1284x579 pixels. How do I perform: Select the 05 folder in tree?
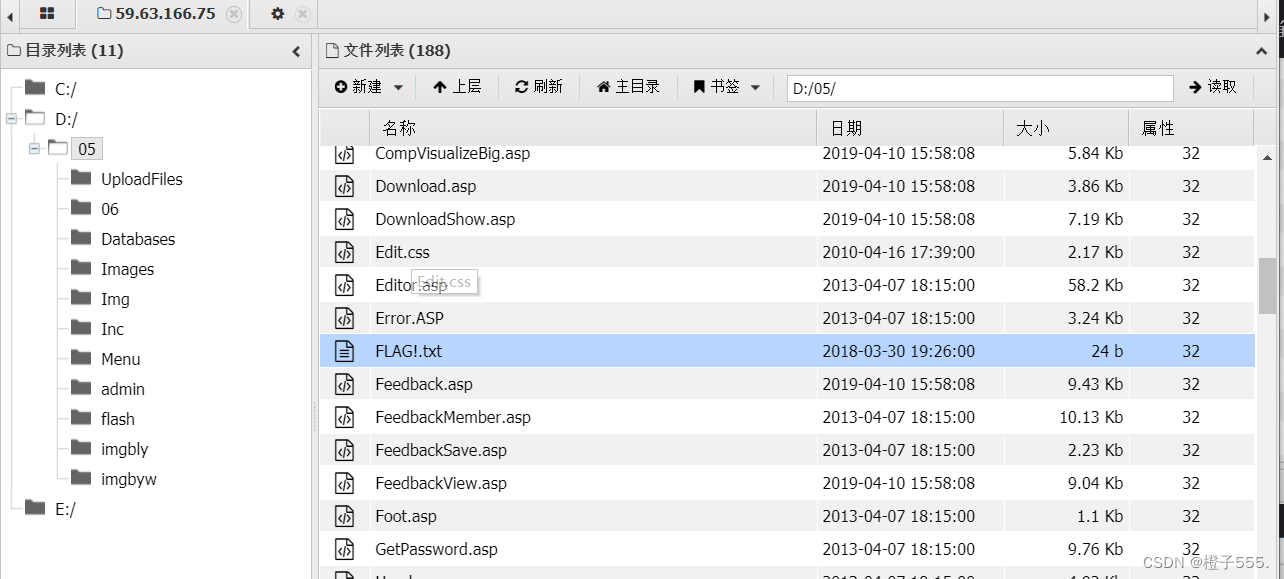(87, 149)
